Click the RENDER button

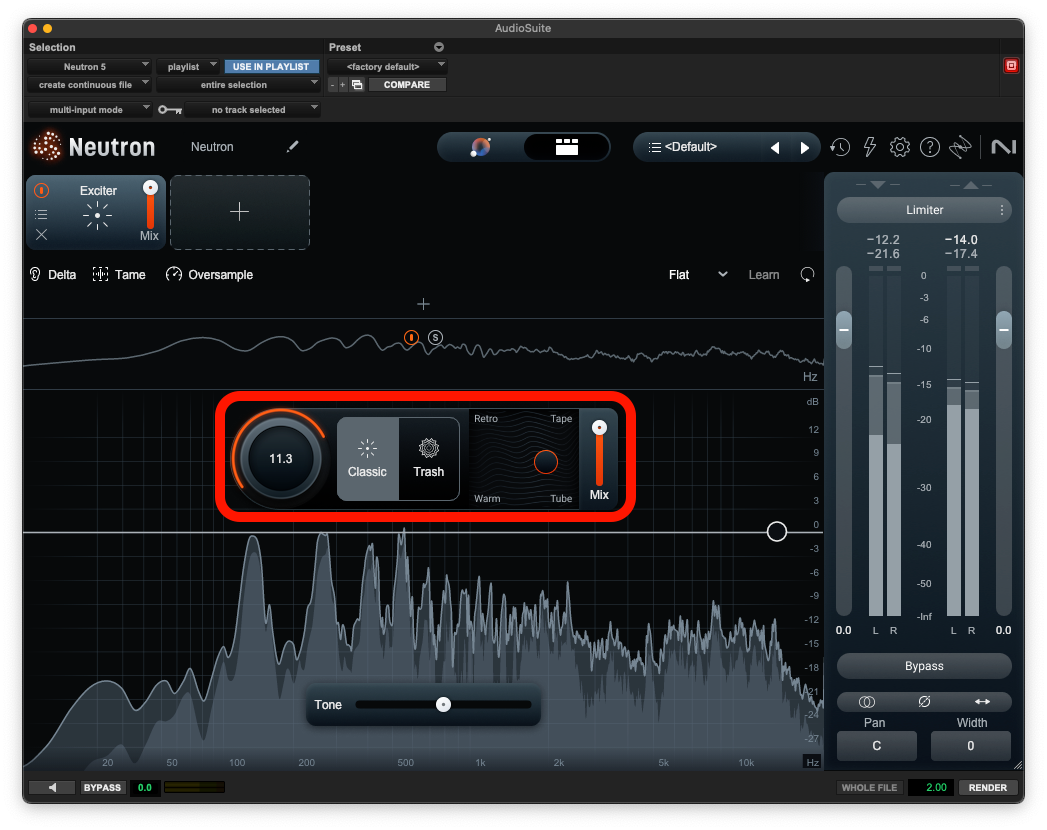coord(988,788)
